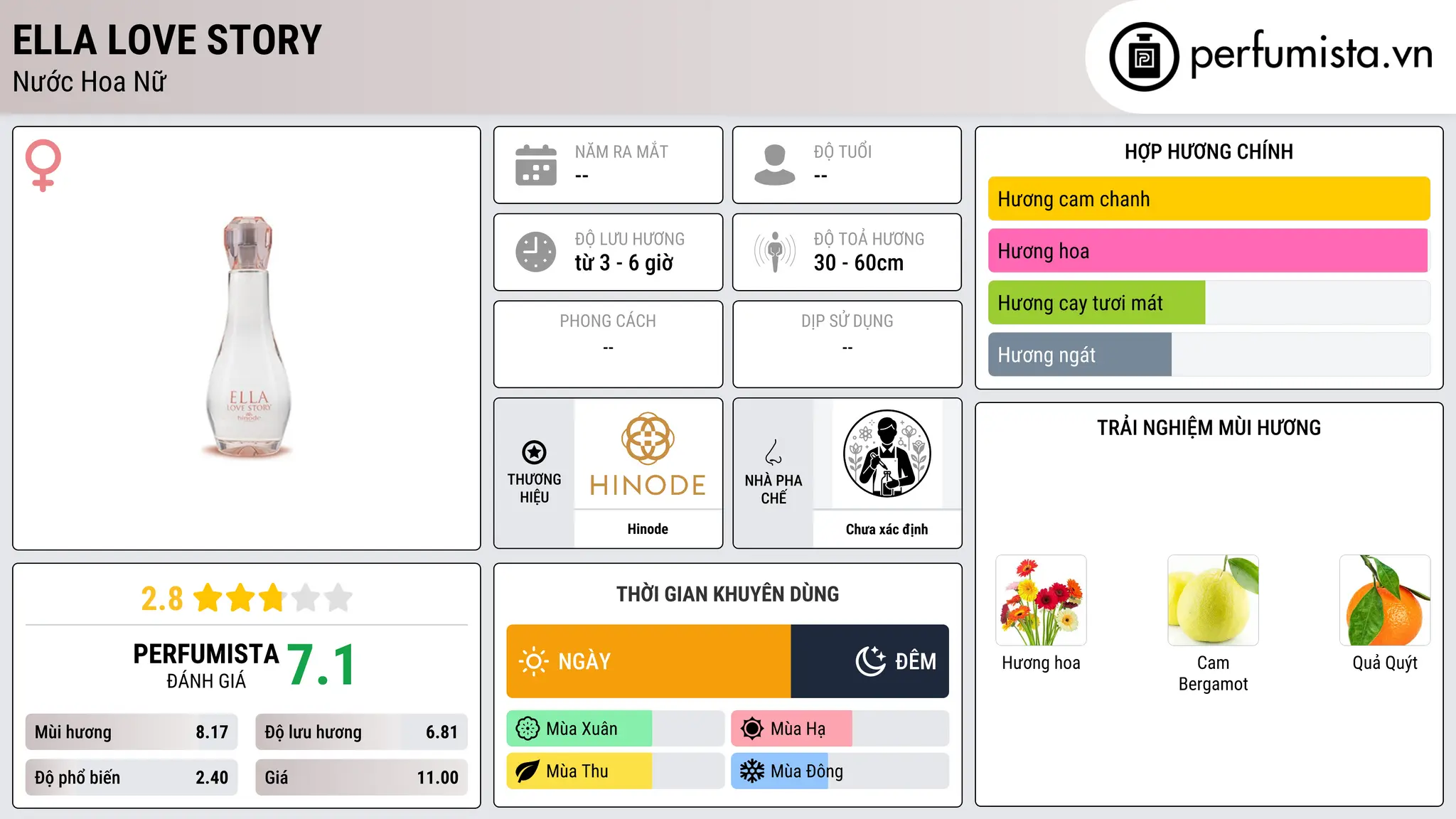The image size is (1456, 819).
Task: Click the Mùa Xuân season bar
Action: click(x=615, y=729)
